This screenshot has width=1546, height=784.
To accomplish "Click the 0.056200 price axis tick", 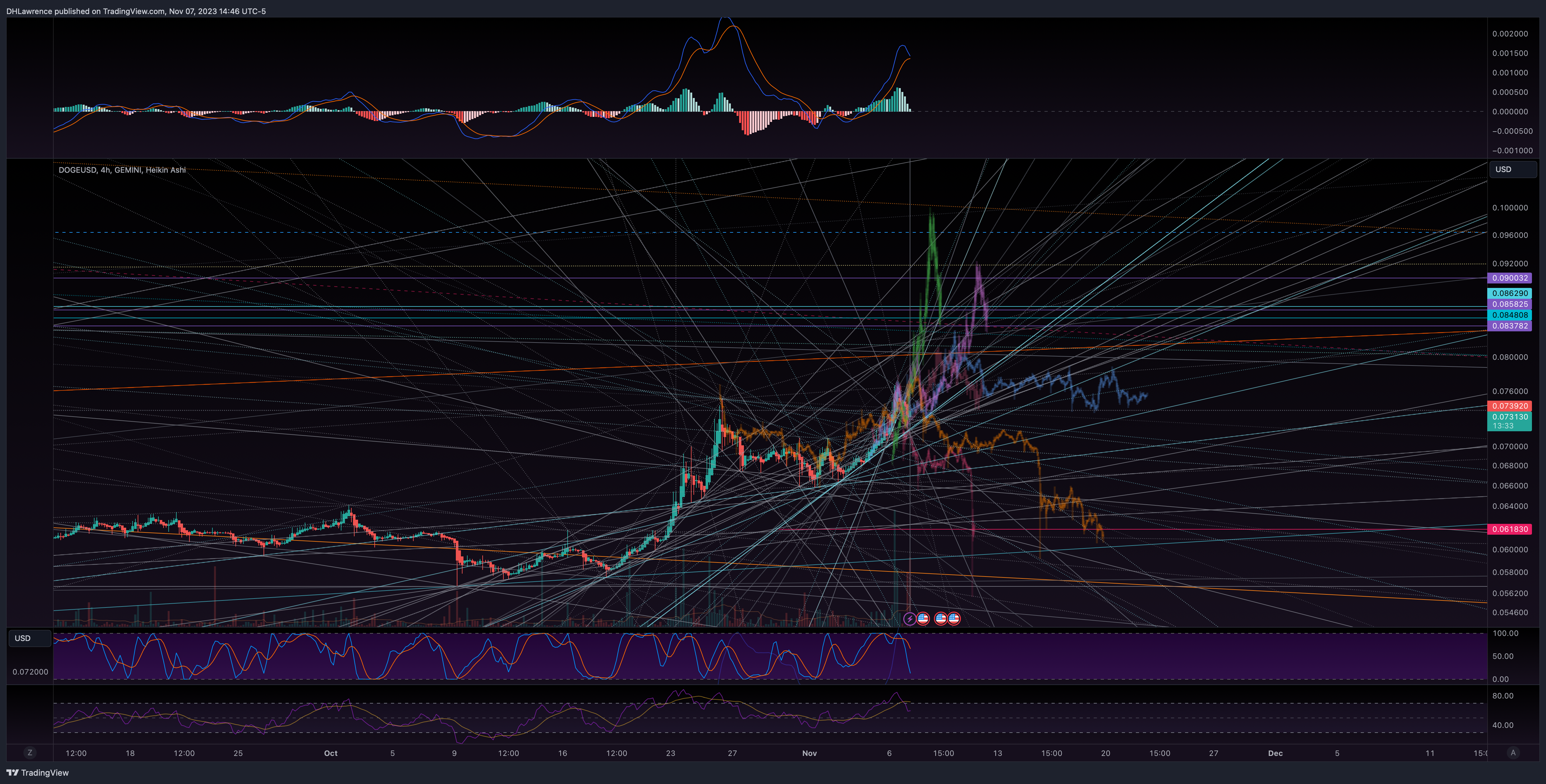I will click(x=1510, y=593).
